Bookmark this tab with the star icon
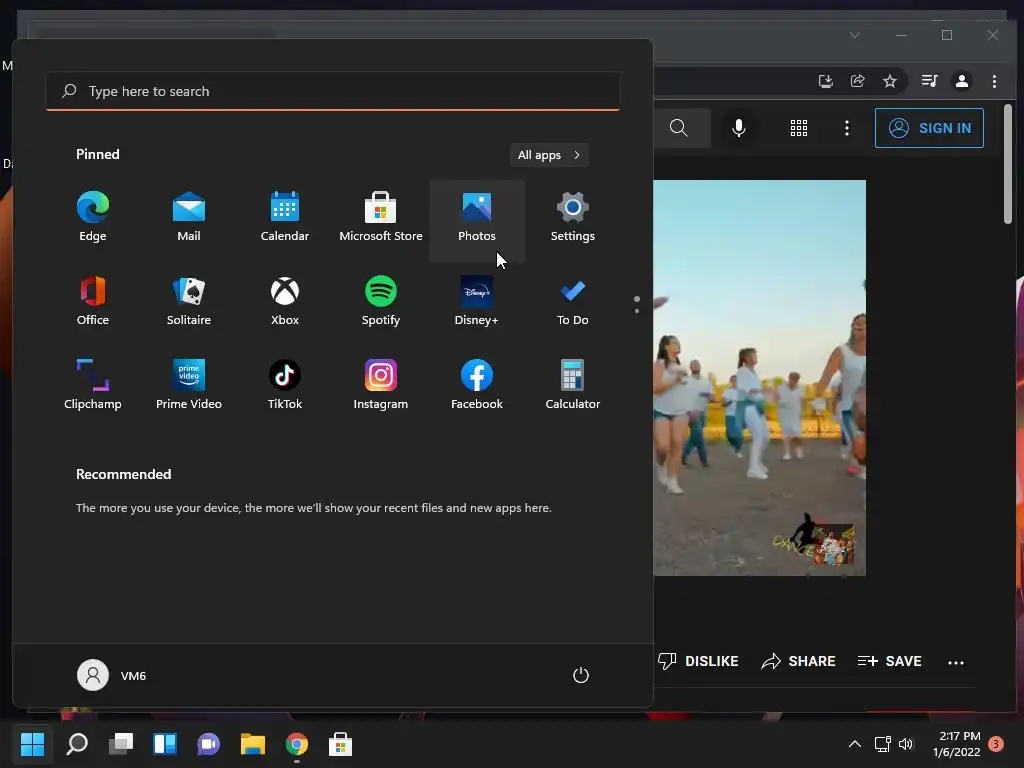 pyautogui.click(x=889, y=81)
